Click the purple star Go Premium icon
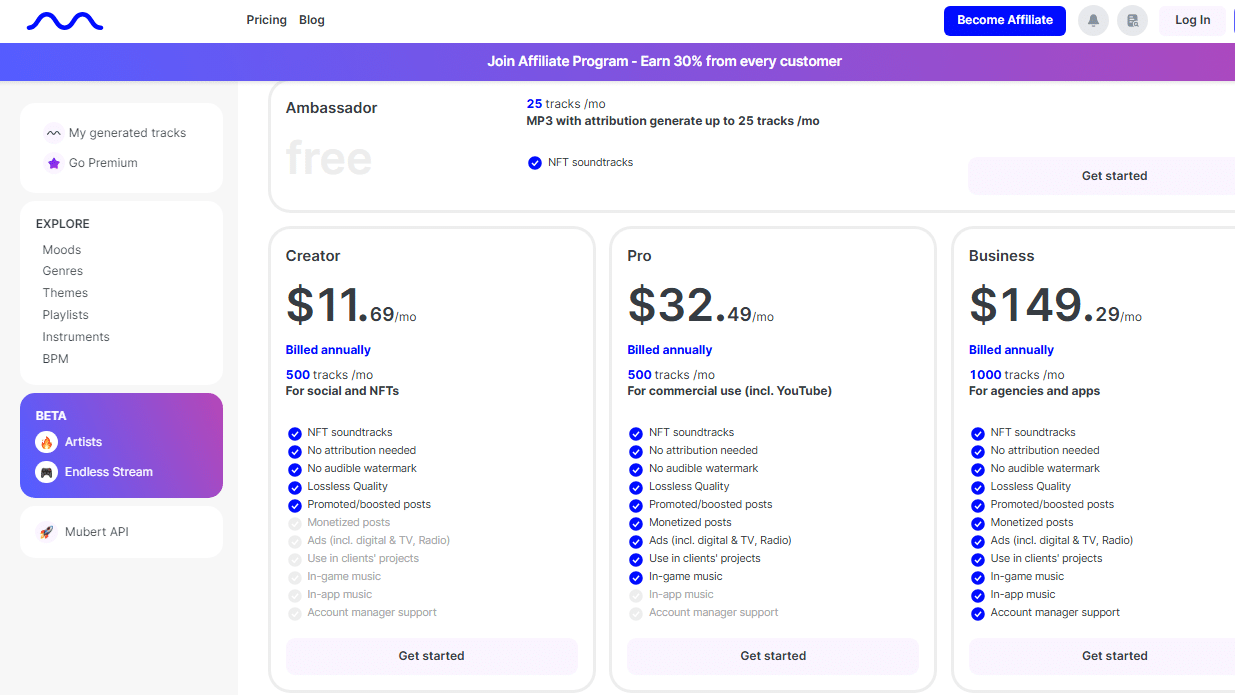This screenshot has width=1235, height=695. (x=53, y=163)
